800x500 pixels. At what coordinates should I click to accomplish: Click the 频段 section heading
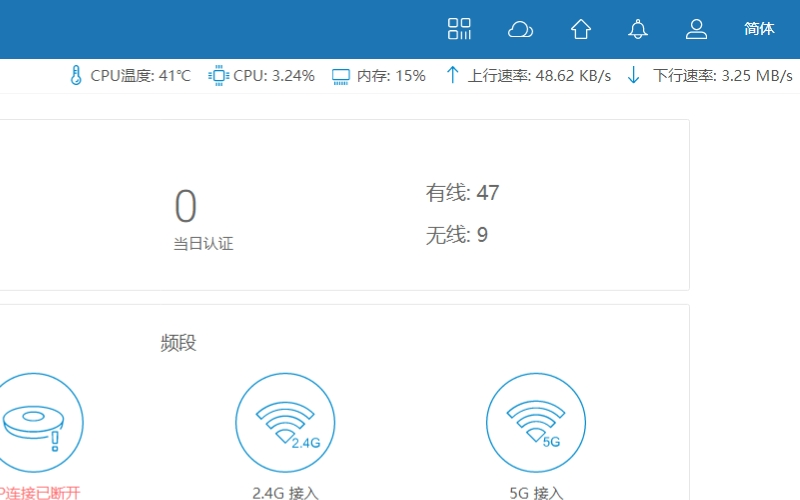[178, 343]
